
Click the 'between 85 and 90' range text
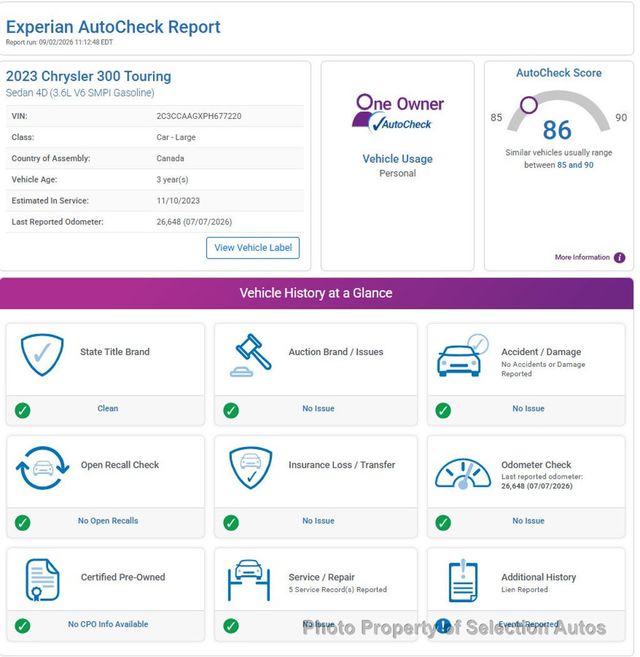click(559, 165)
